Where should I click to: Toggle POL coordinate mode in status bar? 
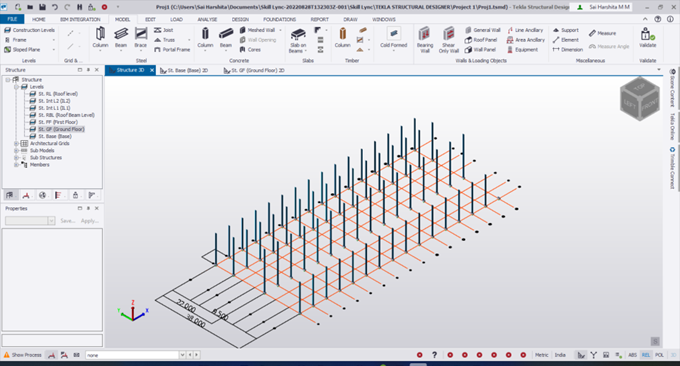[660, 355]
